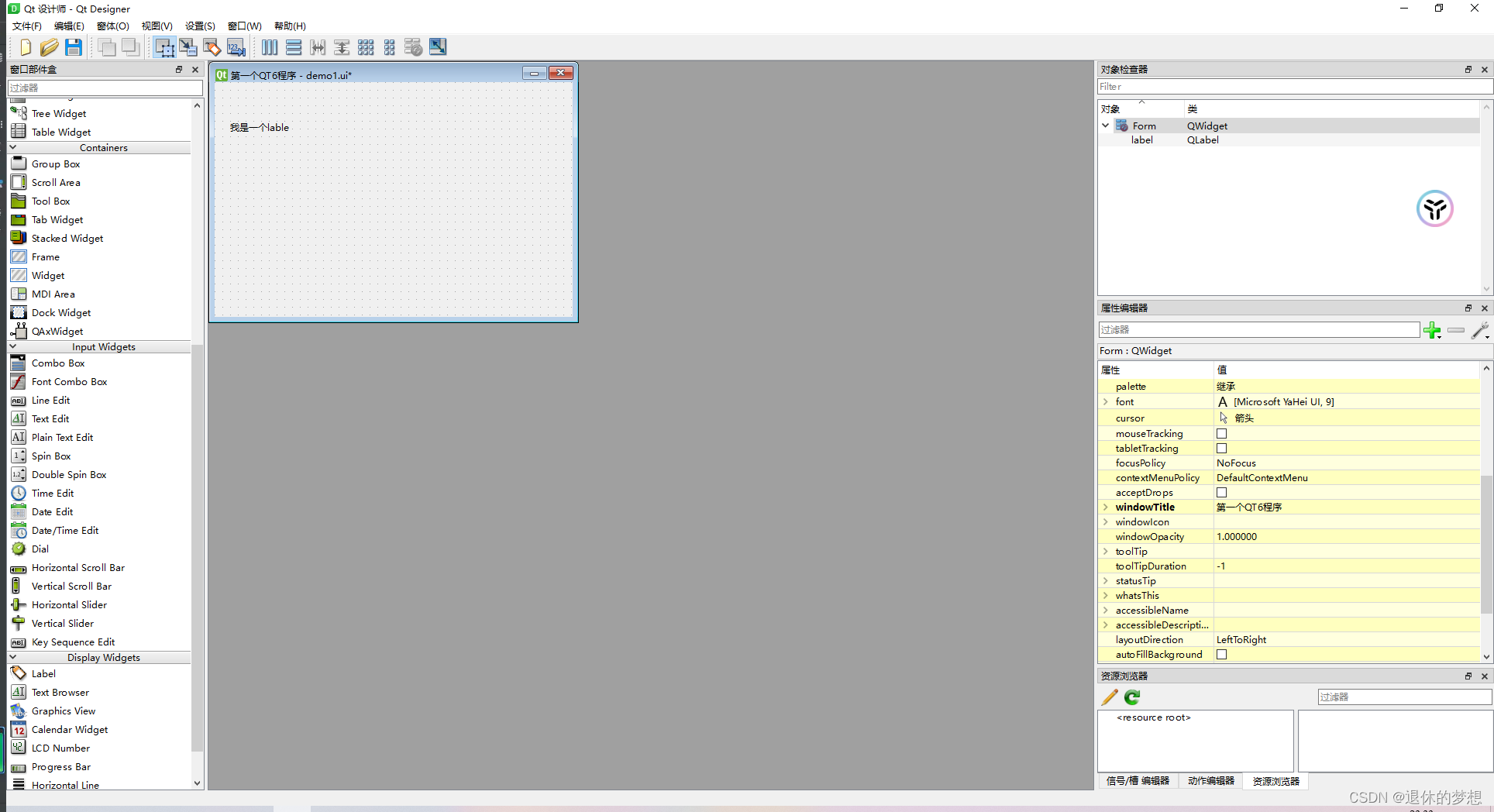This screenshot has height=812, width=1494.
Task: Click the Lay Out in a Grid icon
Action: [x=366, y=46]
